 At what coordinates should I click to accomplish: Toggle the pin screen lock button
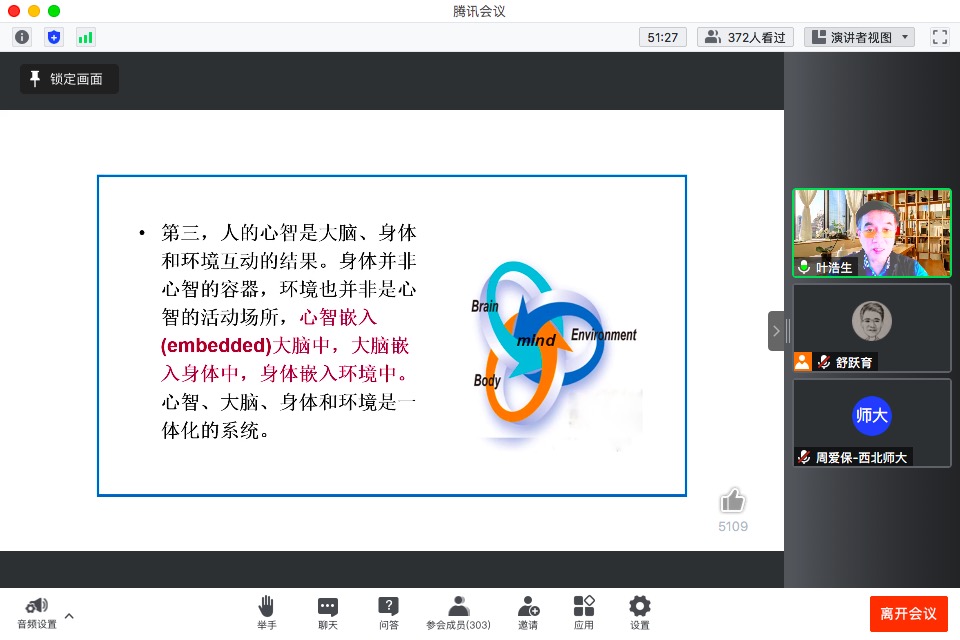pyautogui.click(x=69, y=79)
